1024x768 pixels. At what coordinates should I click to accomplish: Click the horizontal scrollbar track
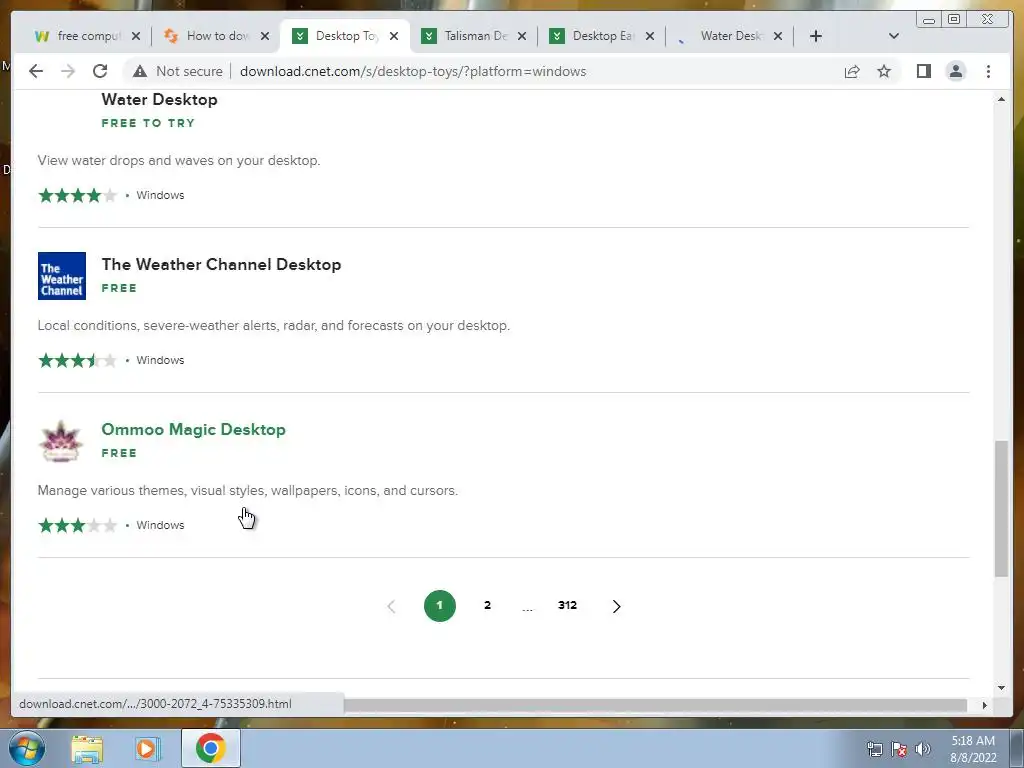[655, 705]
